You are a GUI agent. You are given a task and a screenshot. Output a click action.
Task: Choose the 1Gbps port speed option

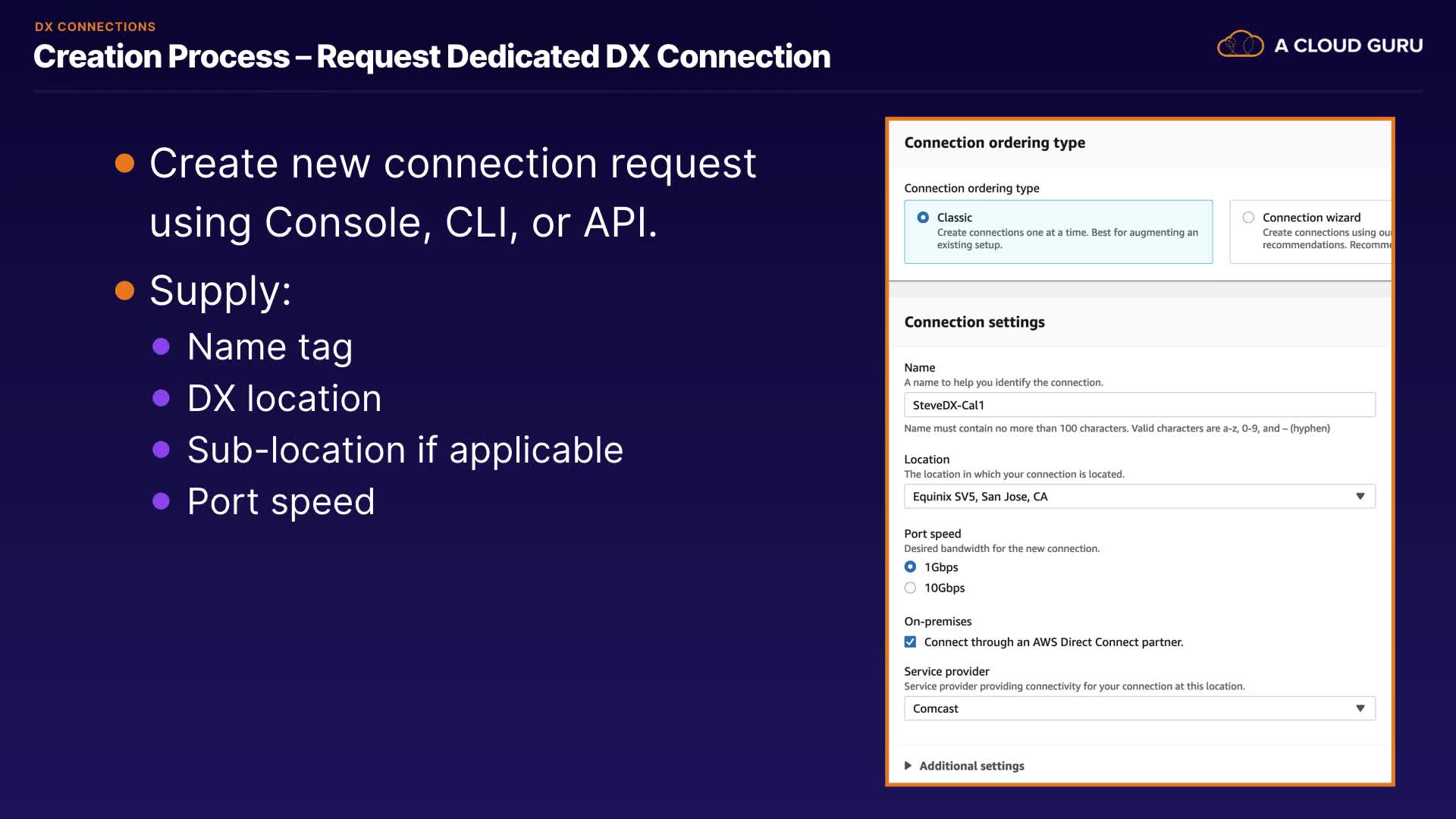point(911,567)
